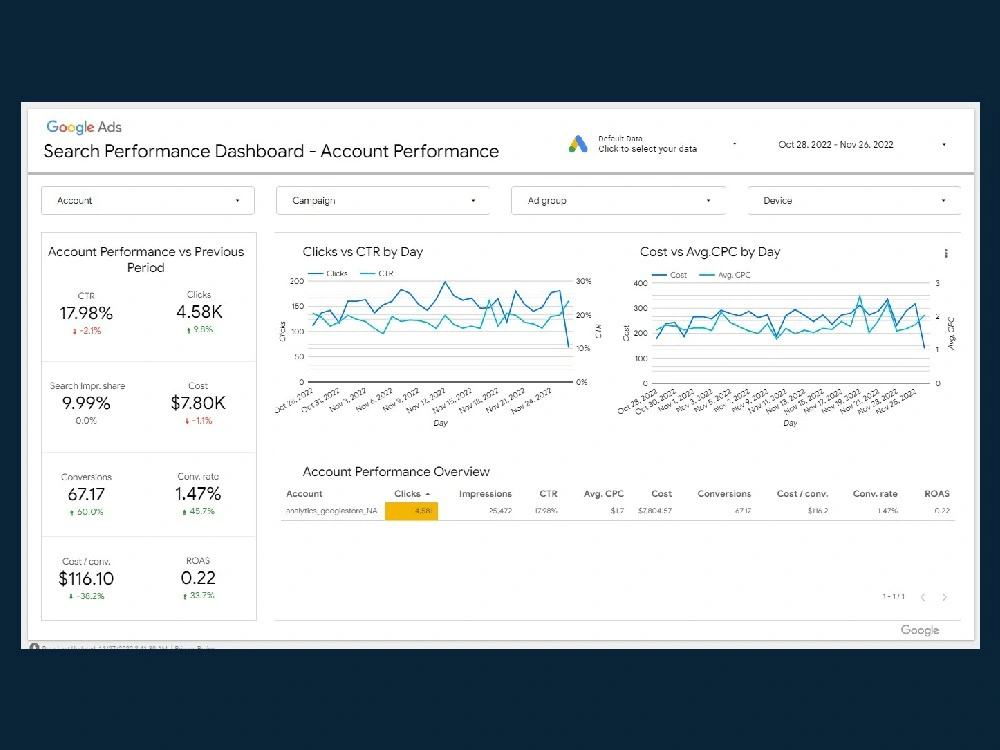This screenshot has width=1000, height=750.
Task: Click the ROAS 0.22 scorecard
Action: [198, 578]
